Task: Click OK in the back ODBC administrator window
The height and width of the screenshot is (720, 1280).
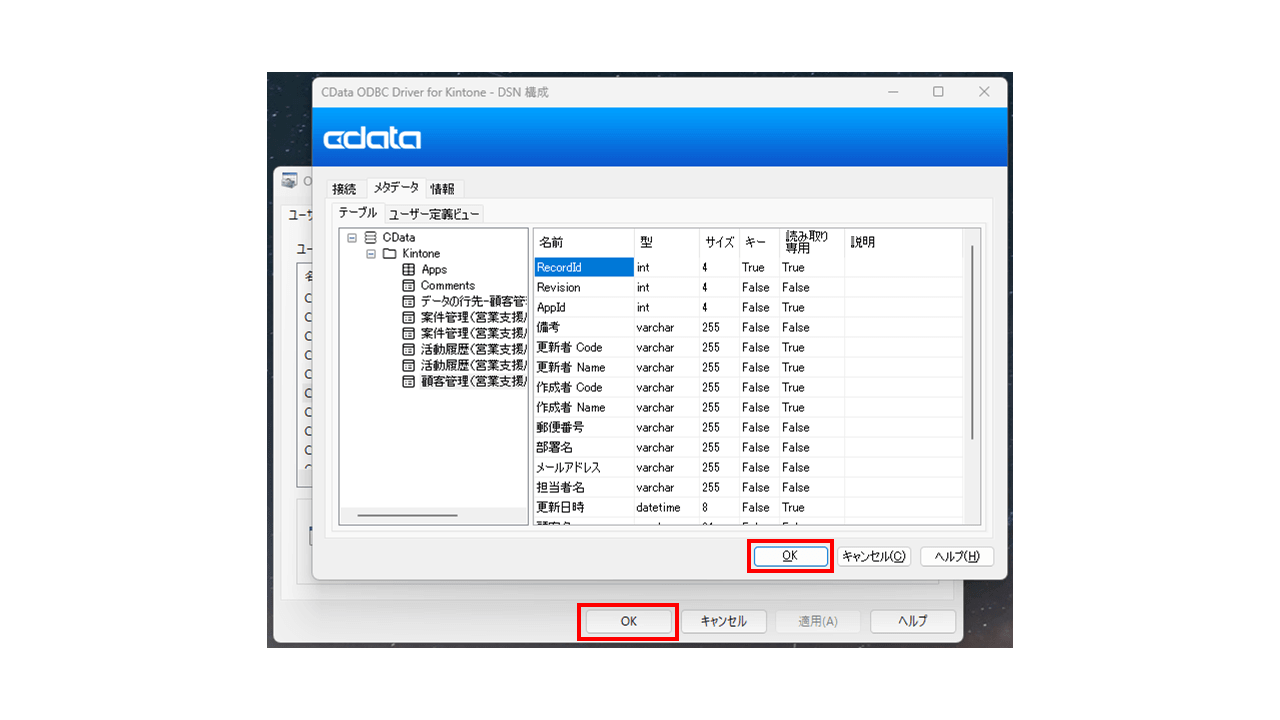Action: click(x=628, y=621)
